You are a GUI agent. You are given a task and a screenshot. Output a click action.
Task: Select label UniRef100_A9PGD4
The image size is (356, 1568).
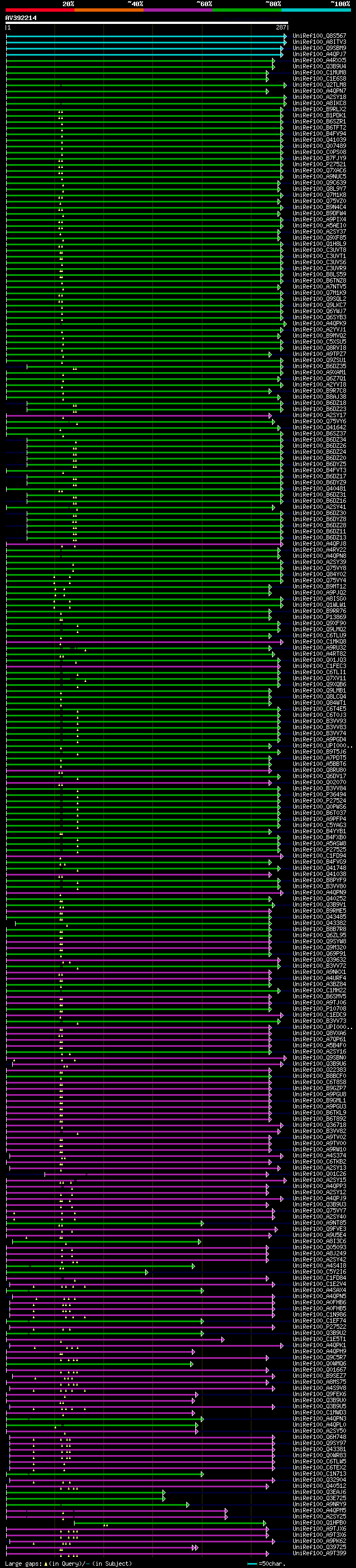(x=319, y=739)
